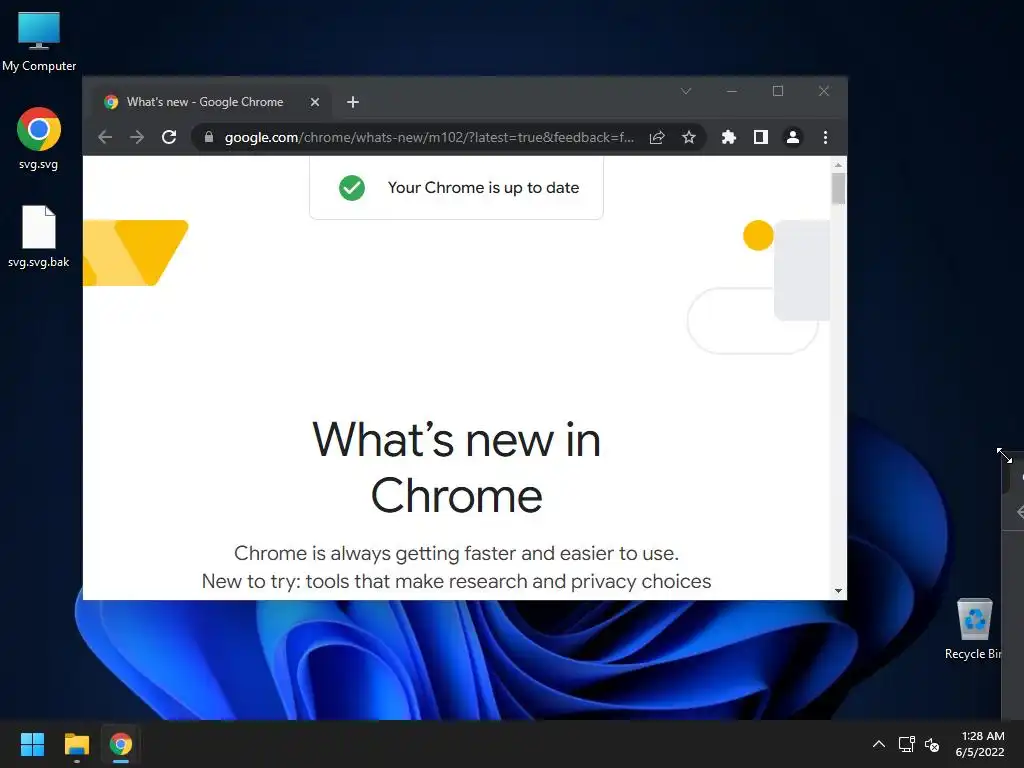View site information via the lock icon

(208, 137)
